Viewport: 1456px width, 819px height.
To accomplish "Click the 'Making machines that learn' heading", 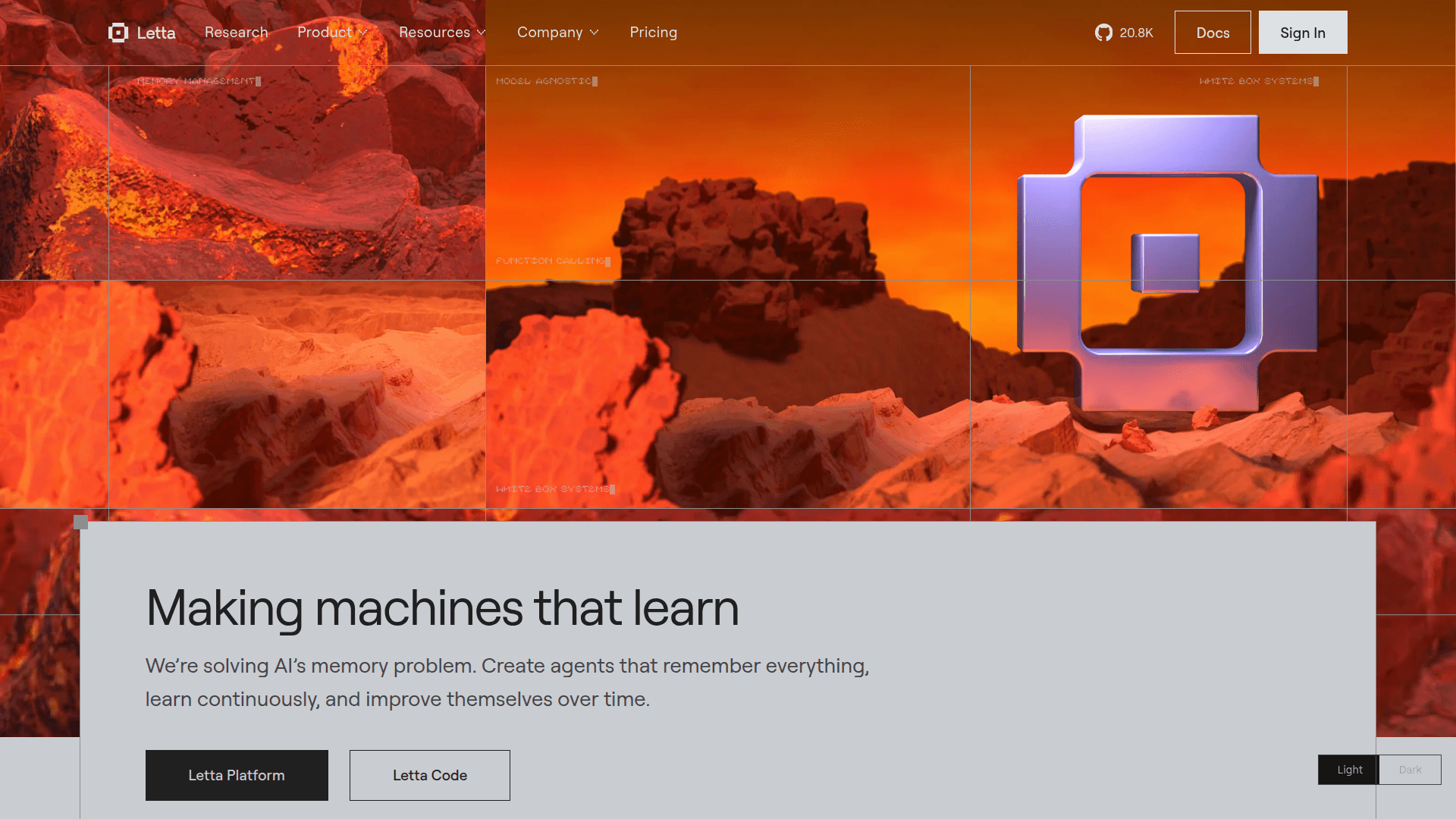I will click(x=442, y=607).
